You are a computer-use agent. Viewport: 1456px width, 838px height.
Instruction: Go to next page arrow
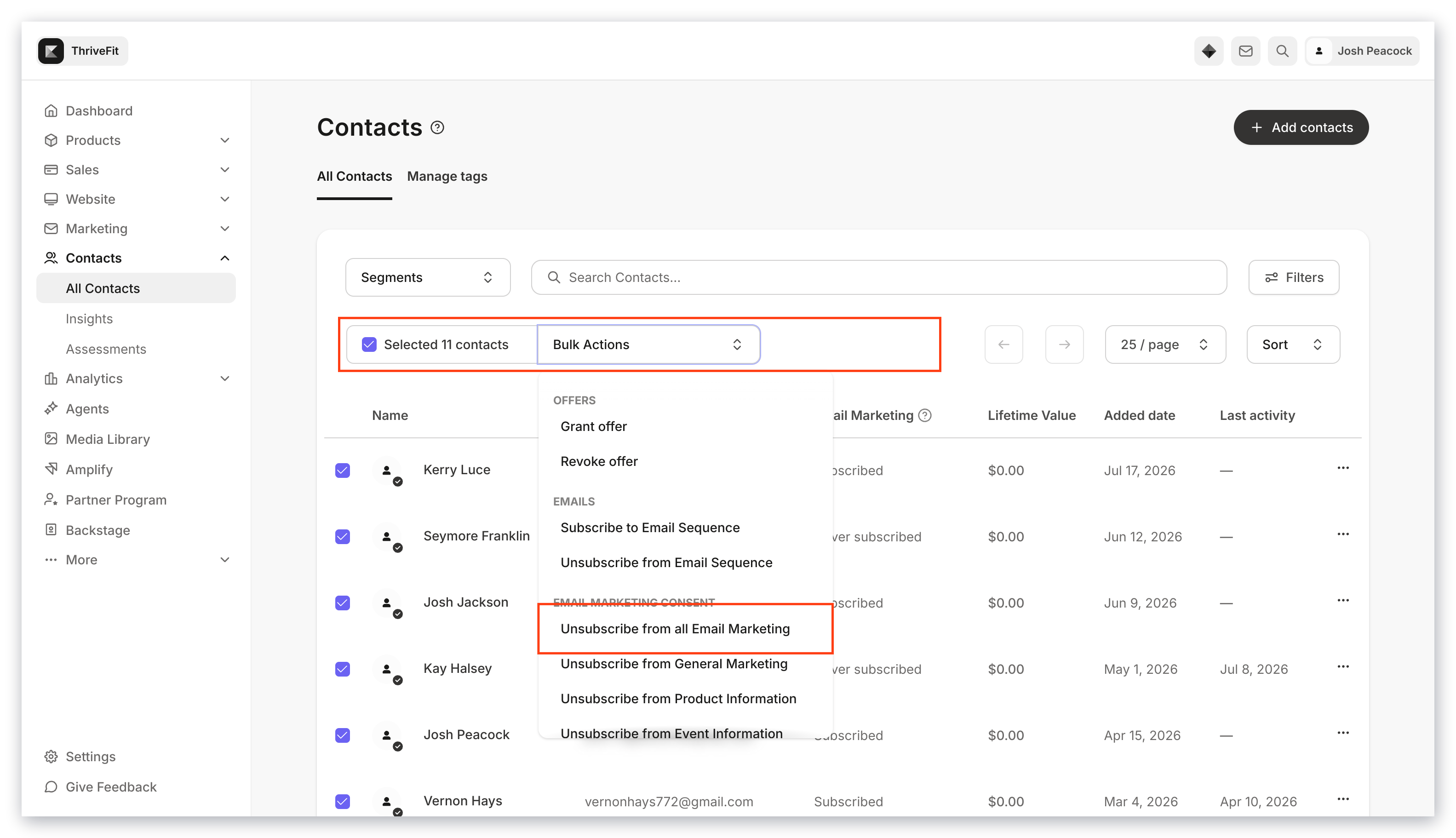coord(1064,344)
